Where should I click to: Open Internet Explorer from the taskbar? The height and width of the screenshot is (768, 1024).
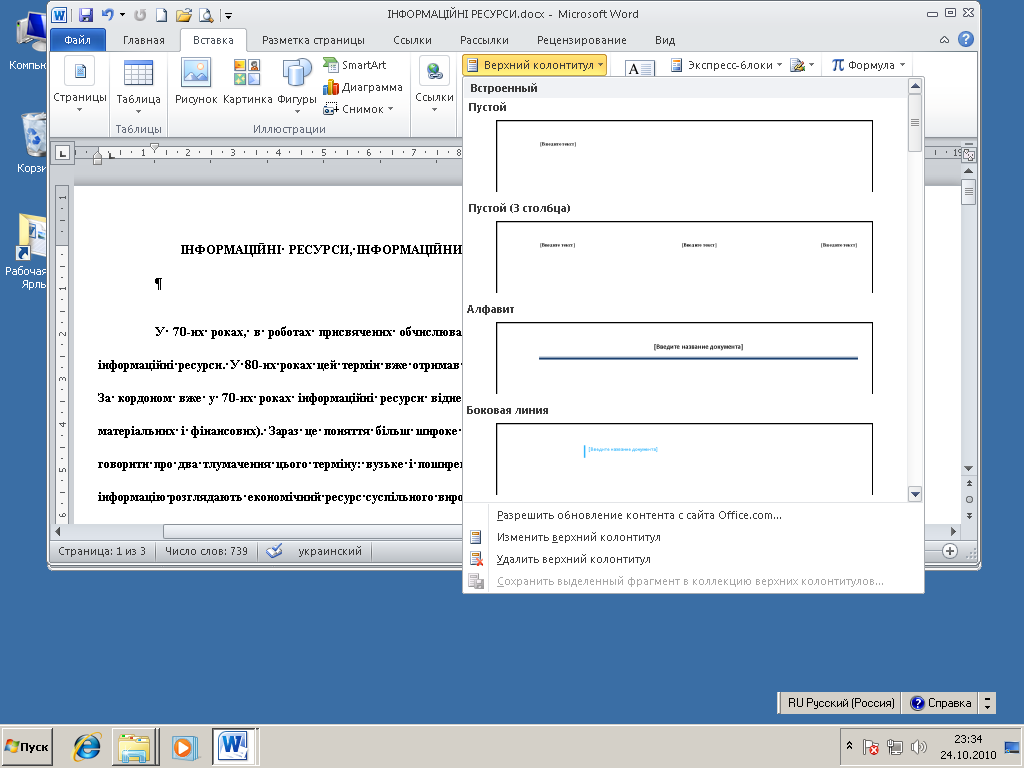coord(87,746)
